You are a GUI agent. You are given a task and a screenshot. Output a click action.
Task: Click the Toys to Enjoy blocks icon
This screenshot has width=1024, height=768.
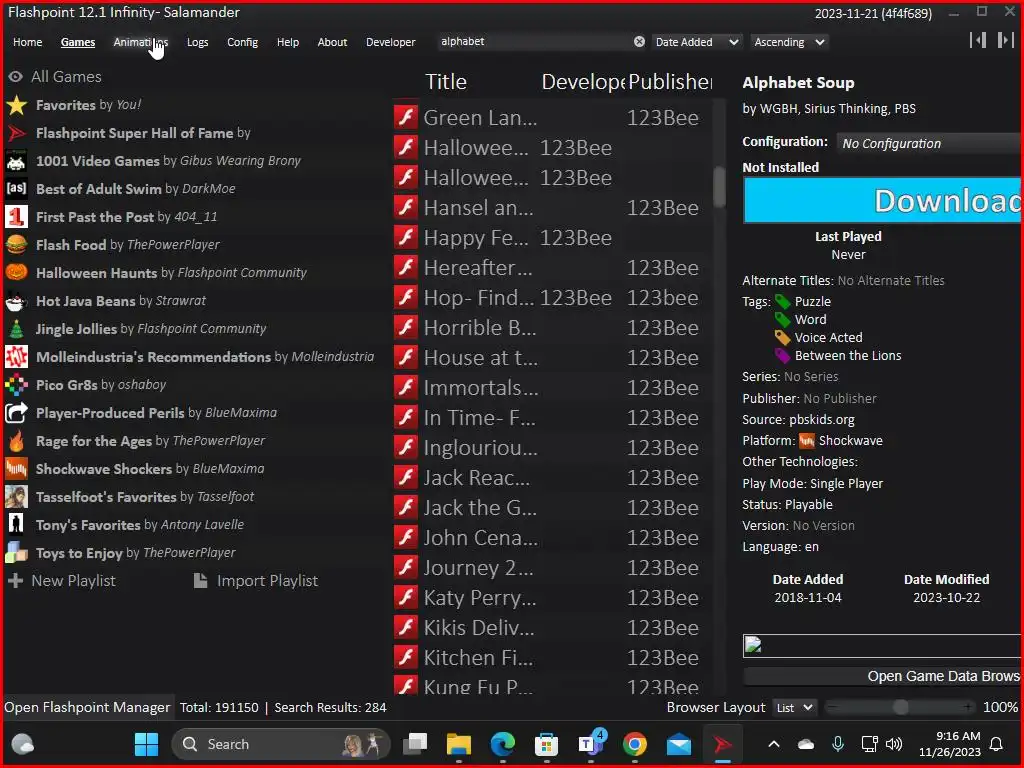[16, 552]
